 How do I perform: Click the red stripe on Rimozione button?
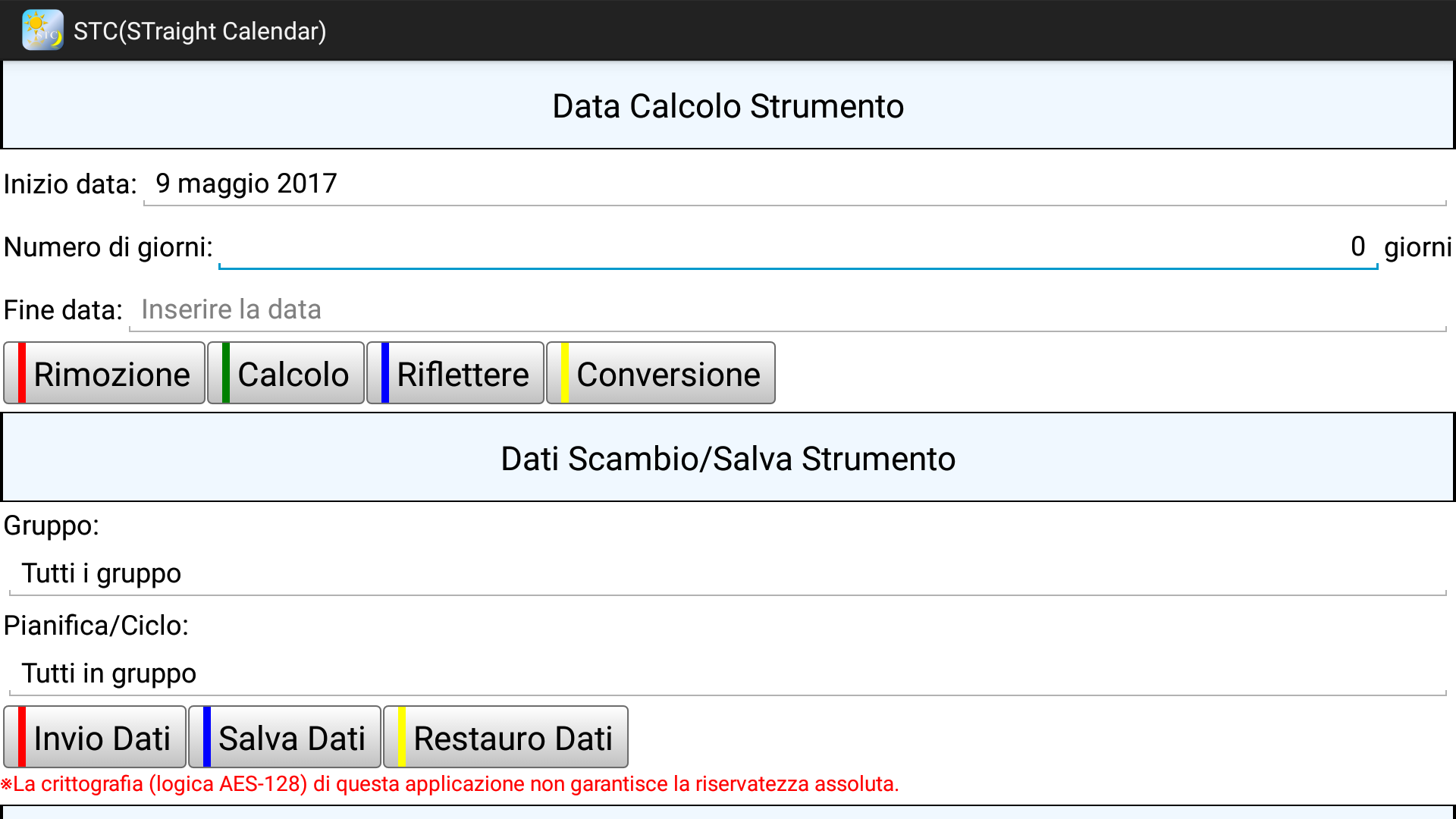pyautogui.click(x=22, y=373)
